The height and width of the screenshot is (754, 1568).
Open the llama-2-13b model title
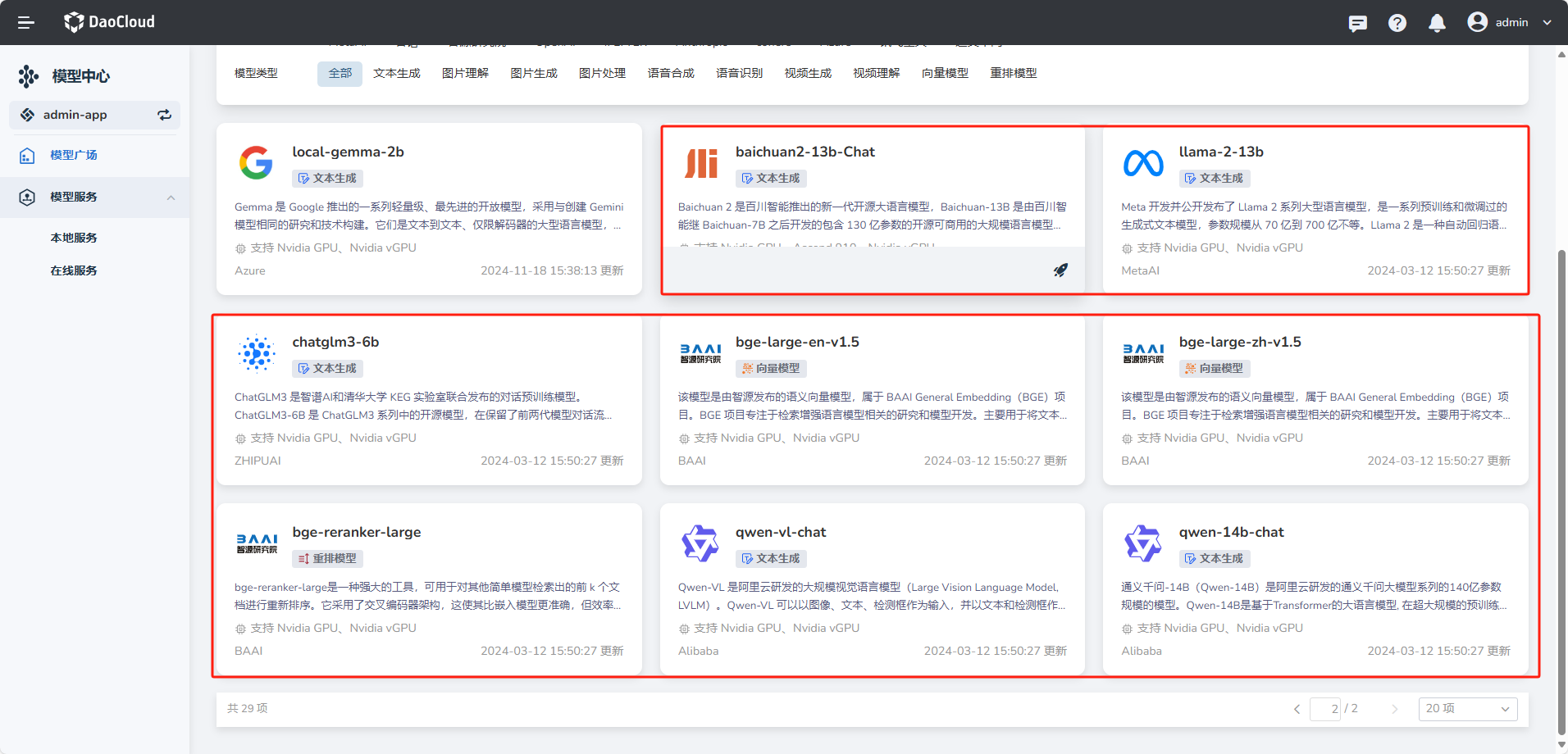tap(1221, 152)
